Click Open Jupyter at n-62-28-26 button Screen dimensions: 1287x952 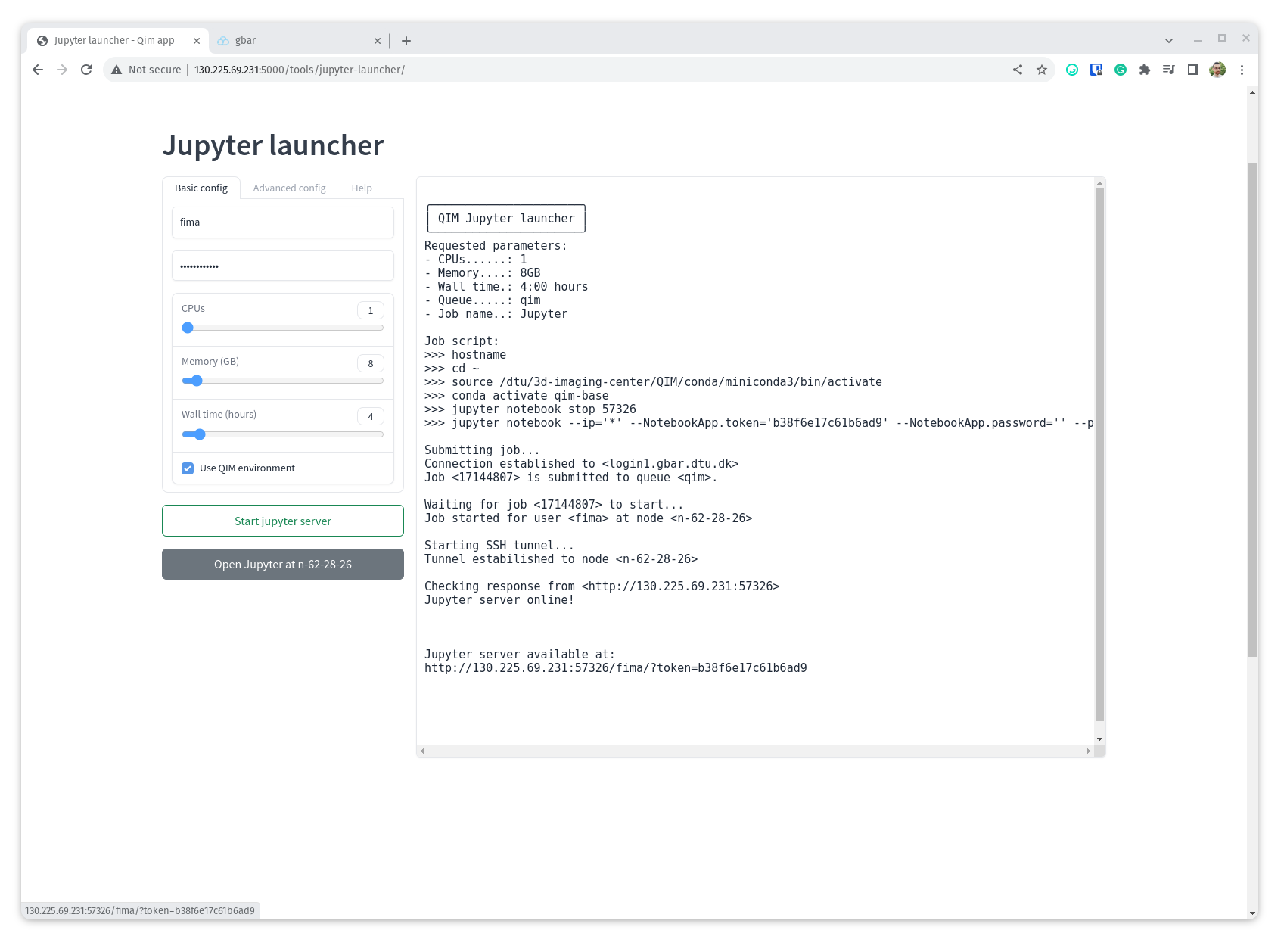pyautogui.click(x=283, y=565)
